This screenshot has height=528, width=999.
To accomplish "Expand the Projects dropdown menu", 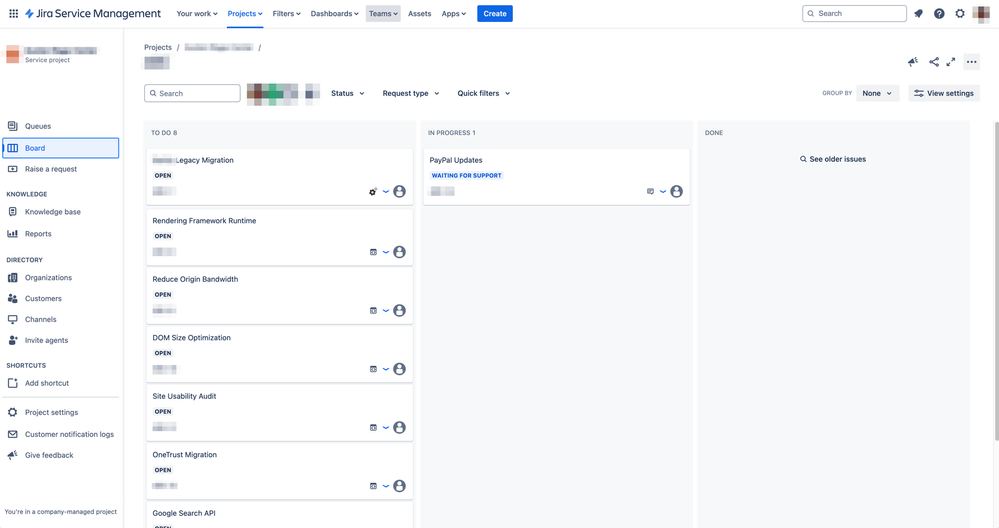I will coord(245,13).
